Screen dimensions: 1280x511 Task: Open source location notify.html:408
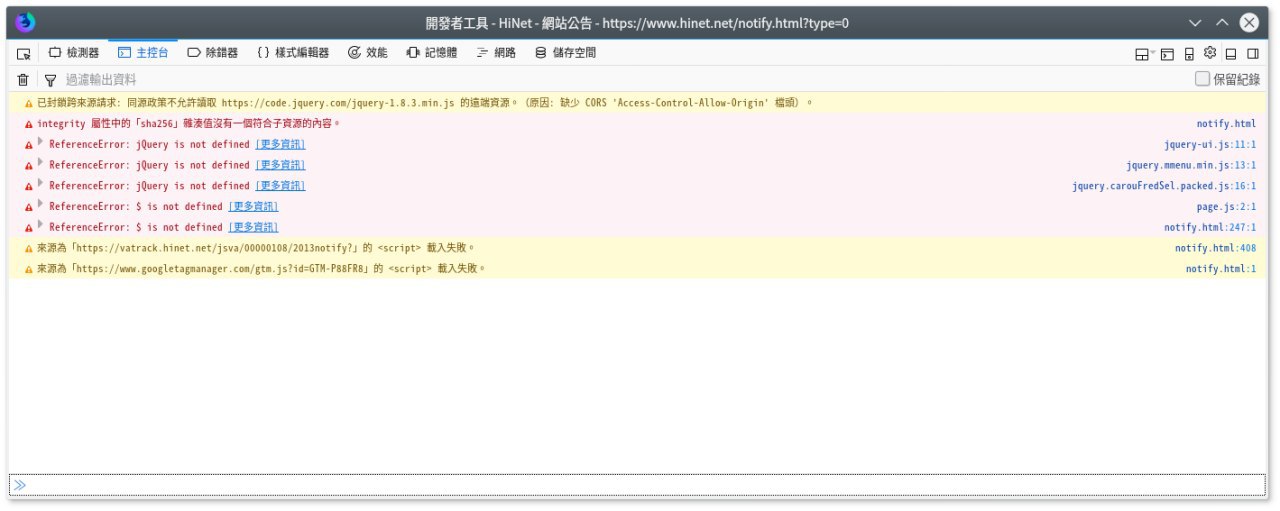click(x=1215, y=248)
